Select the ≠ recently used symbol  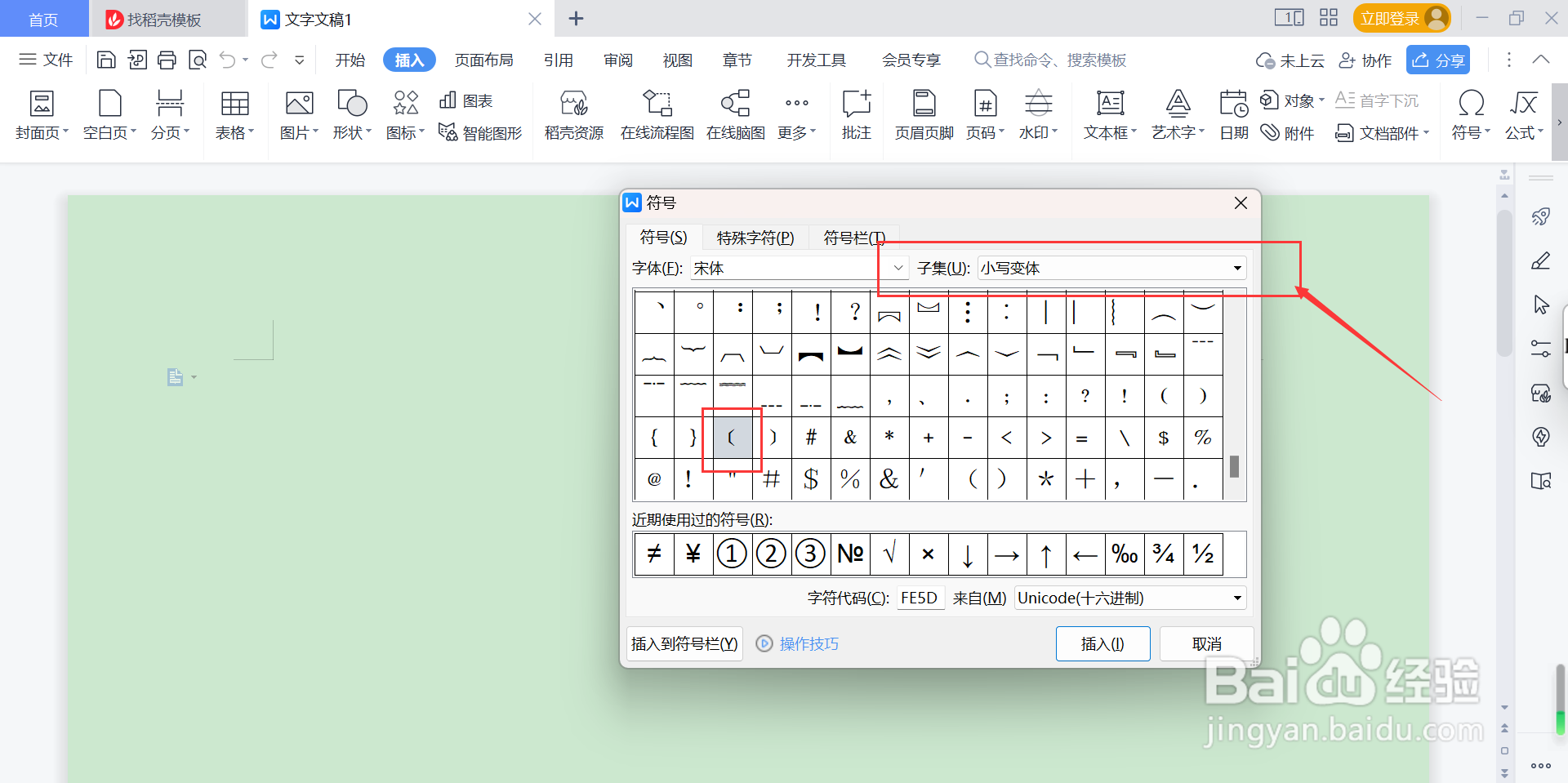point(654,554)
